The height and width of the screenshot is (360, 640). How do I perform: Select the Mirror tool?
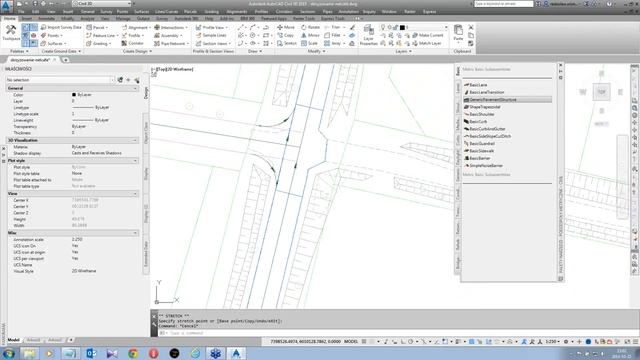311,36
